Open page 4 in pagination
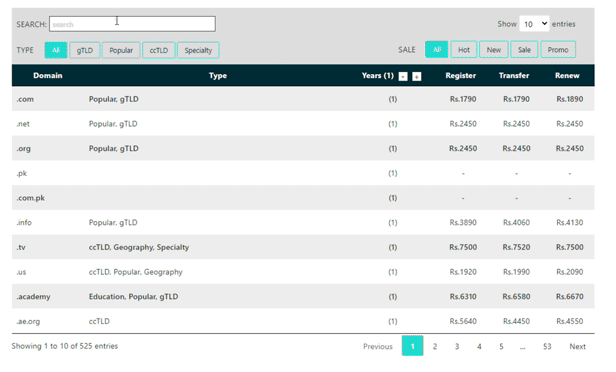This screenshot has height=372, width=616. (479, 346)
